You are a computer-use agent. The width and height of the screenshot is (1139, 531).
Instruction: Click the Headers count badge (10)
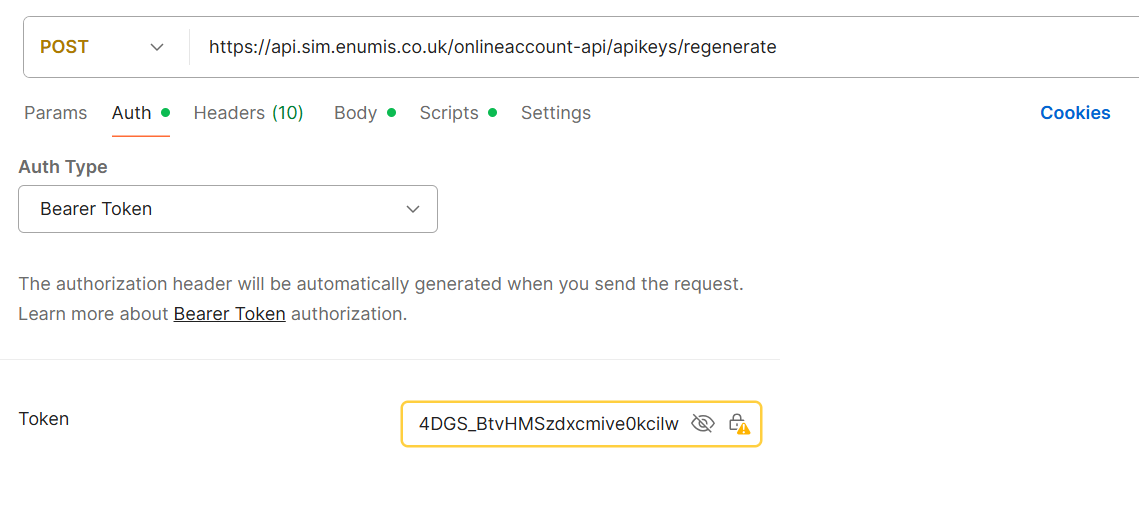coord(288,113)
